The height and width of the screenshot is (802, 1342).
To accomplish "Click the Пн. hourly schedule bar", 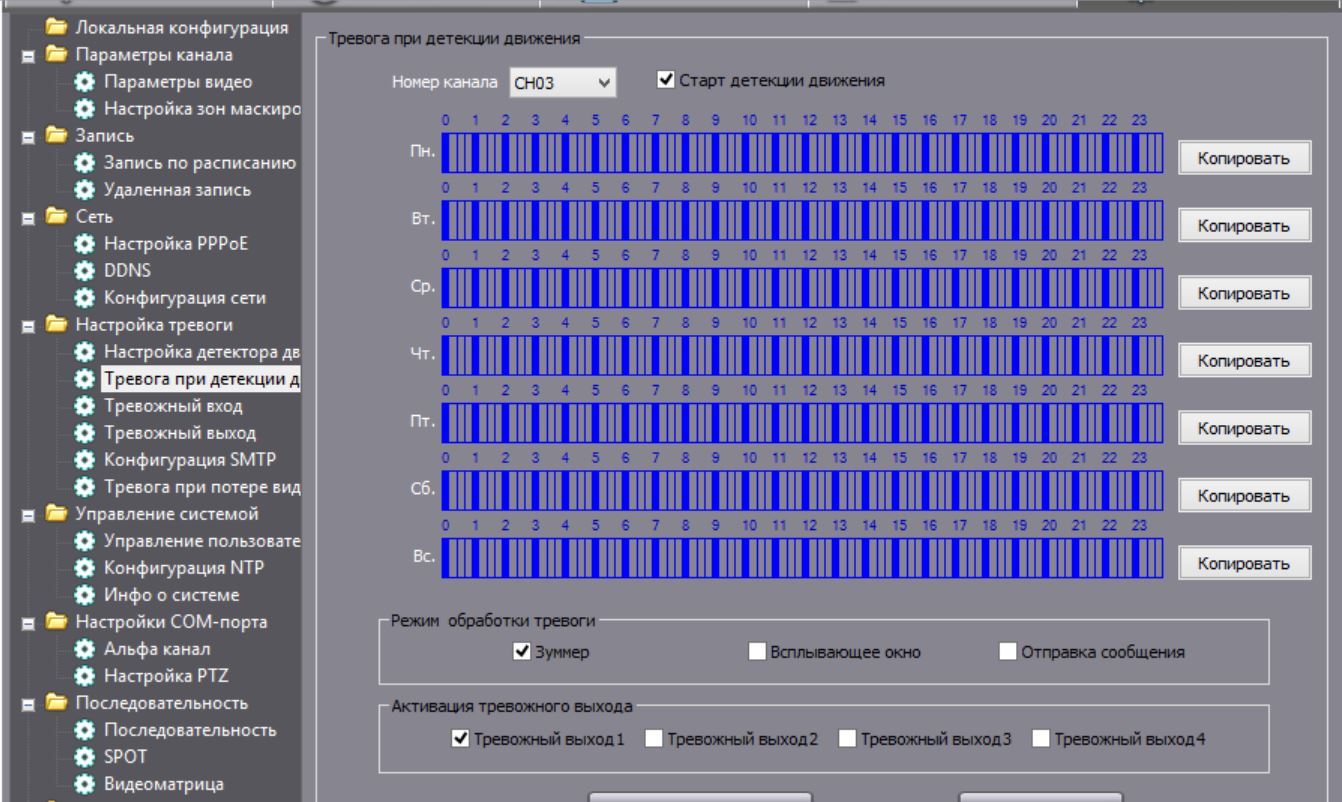I will pos(803,153).
